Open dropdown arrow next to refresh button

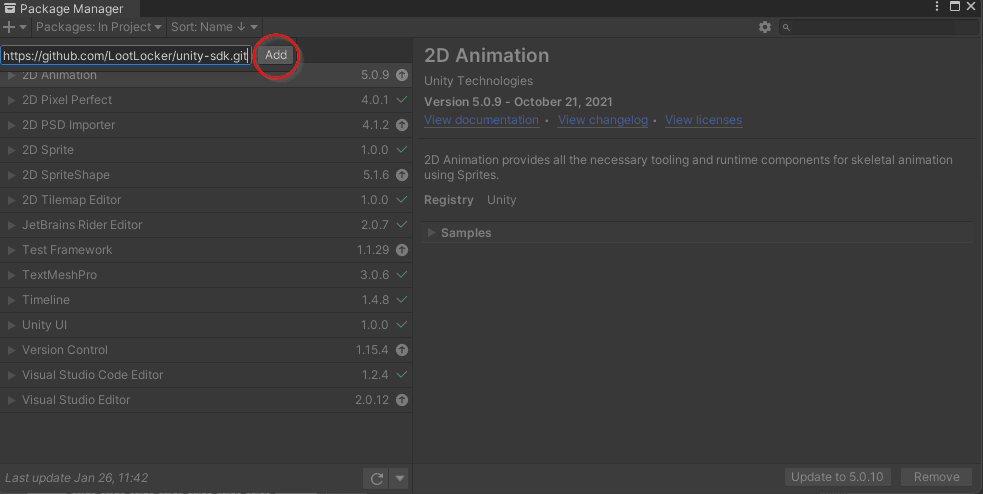click(x=399, y=478)
